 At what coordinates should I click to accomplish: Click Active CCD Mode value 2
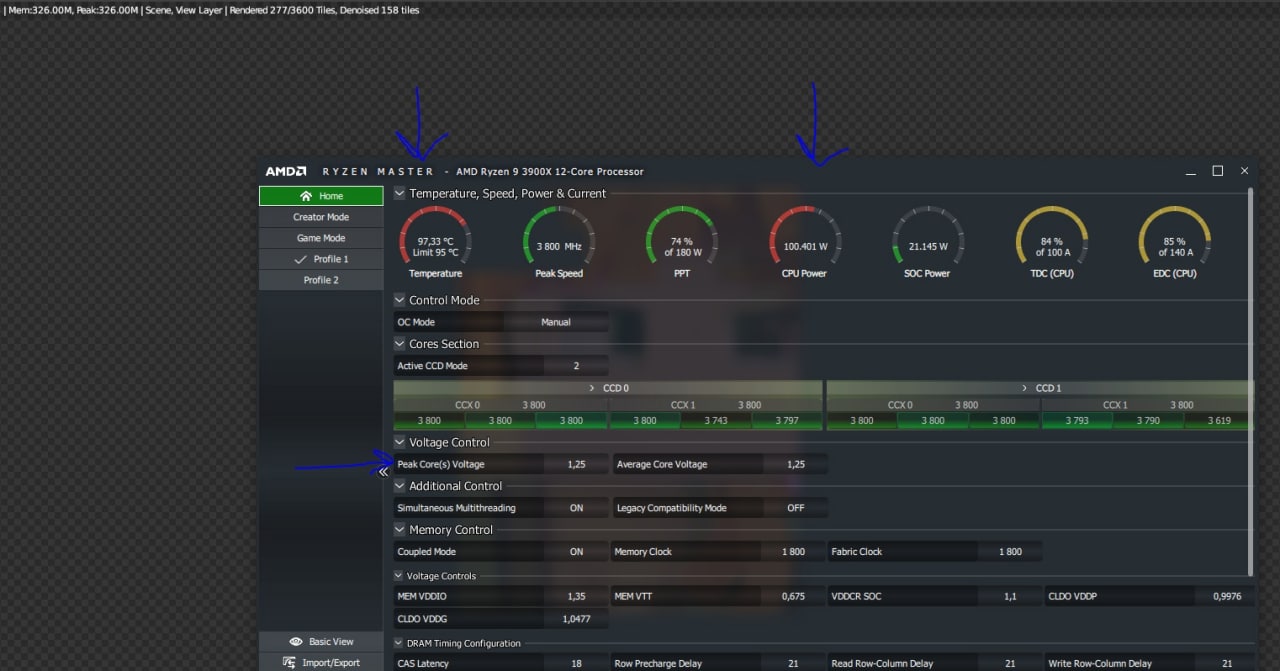click(576, 366)
